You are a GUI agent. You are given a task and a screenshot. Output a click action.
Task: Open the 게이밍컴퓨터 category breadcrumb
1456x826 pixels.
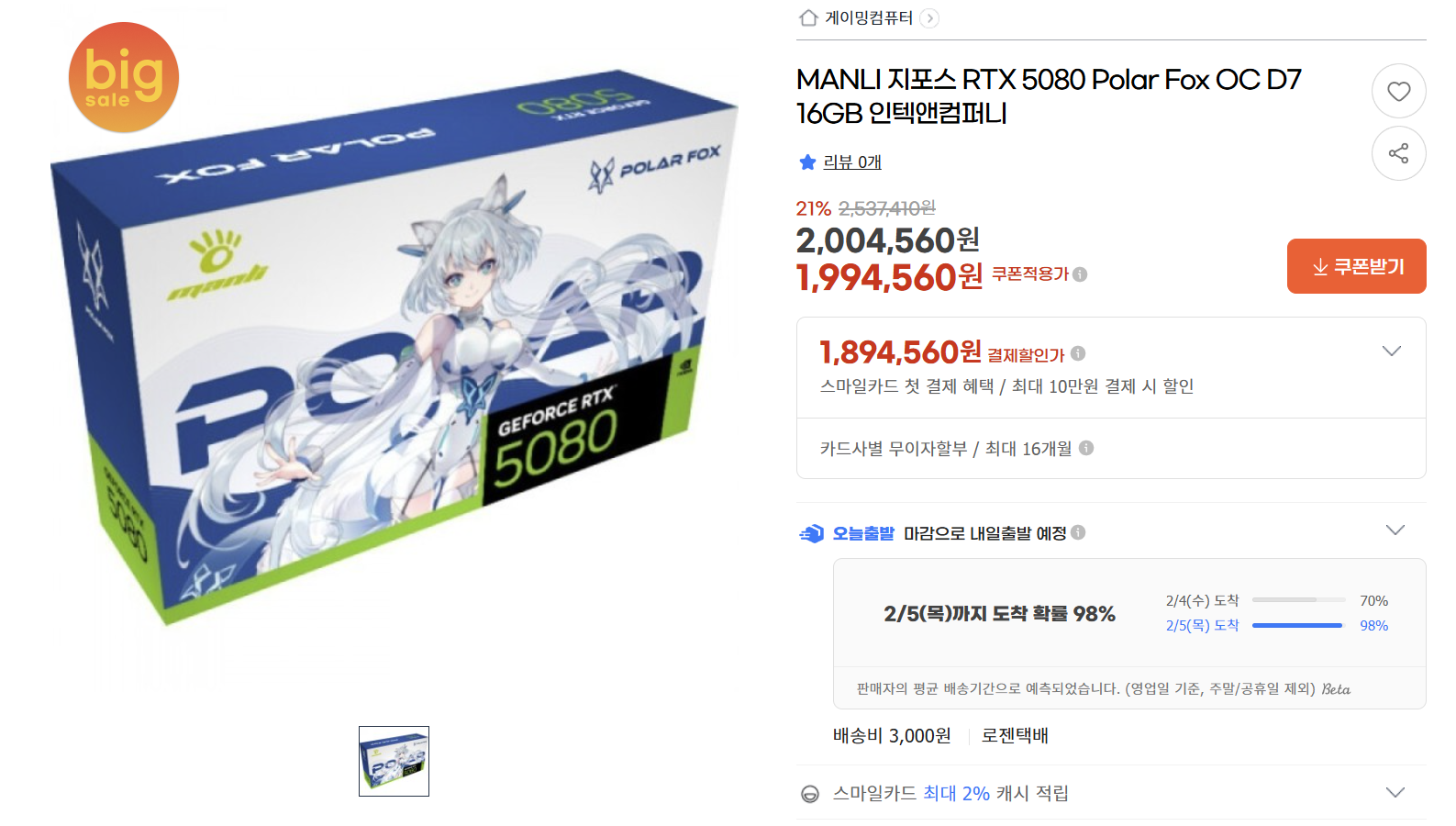pos(869,17)
